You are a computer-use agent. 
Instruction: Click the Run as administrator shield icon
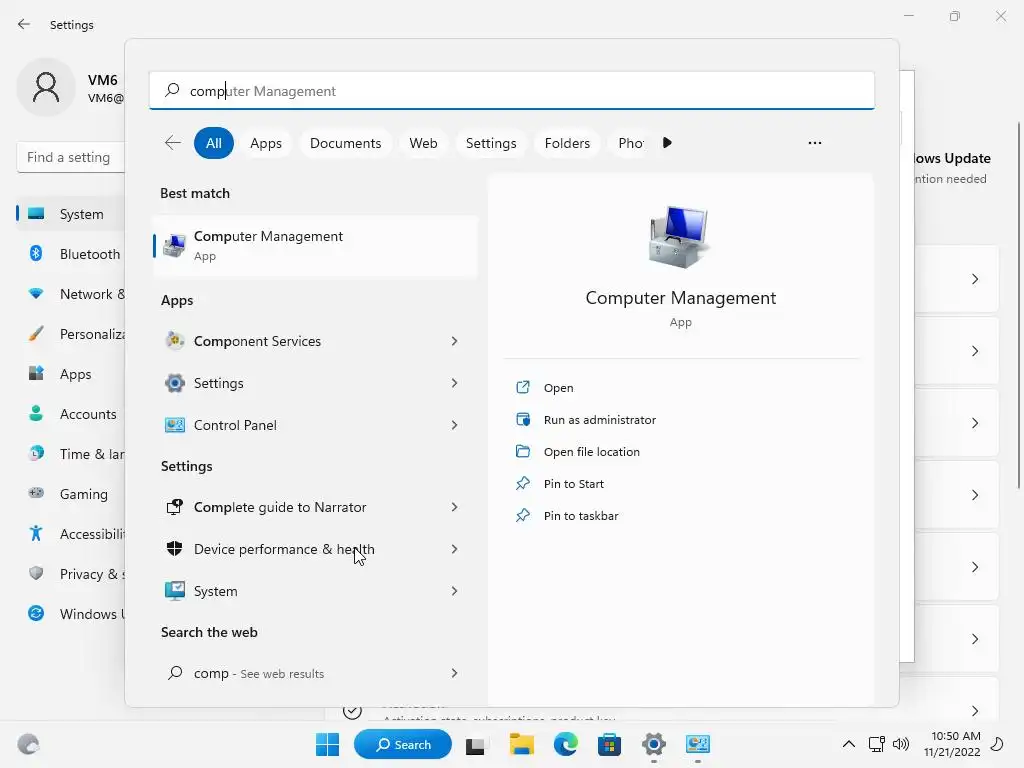tap(523, 419)
